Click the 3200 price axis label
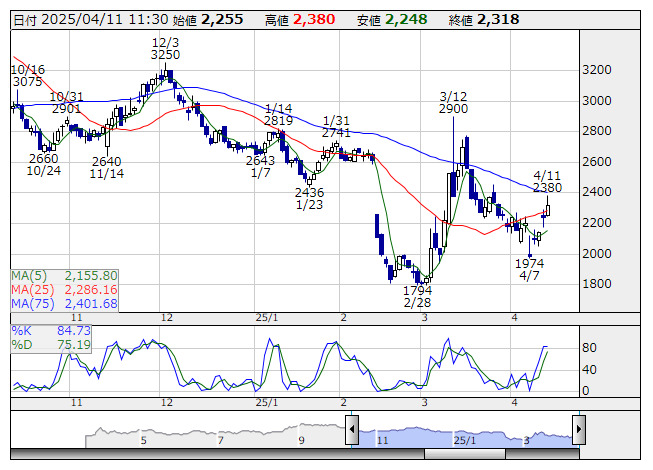Viewport: 653px width, 470px height. pyautogui.click(x=597, y=70)
